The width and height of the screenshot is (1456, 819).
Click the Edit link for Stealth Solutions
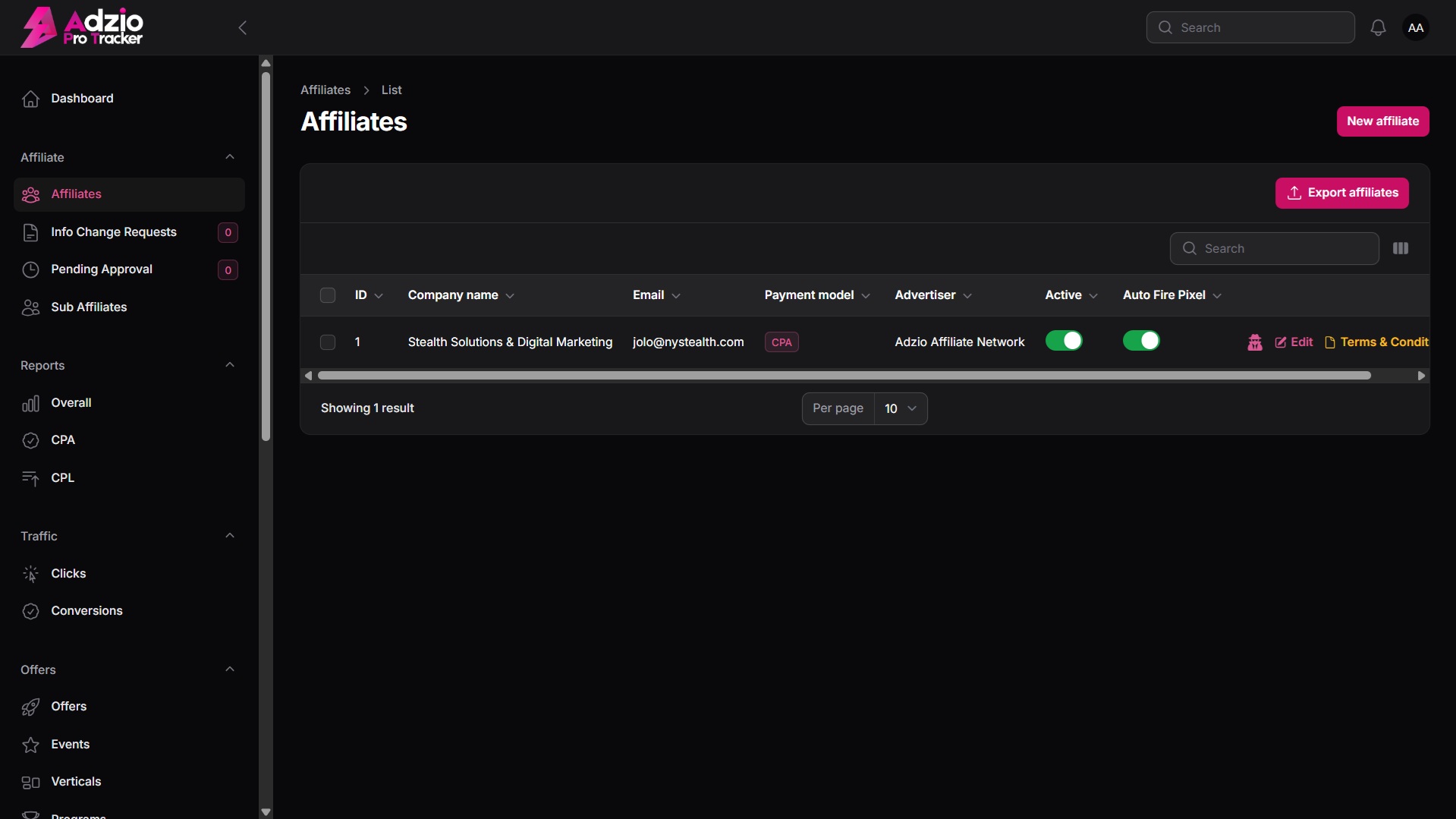[1294, 342]
